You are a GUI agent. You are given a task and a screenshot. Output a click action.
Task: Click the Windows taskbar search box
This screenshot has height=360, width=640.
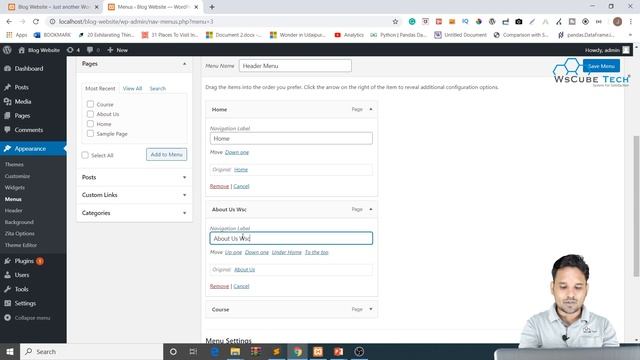coord(91,351)
